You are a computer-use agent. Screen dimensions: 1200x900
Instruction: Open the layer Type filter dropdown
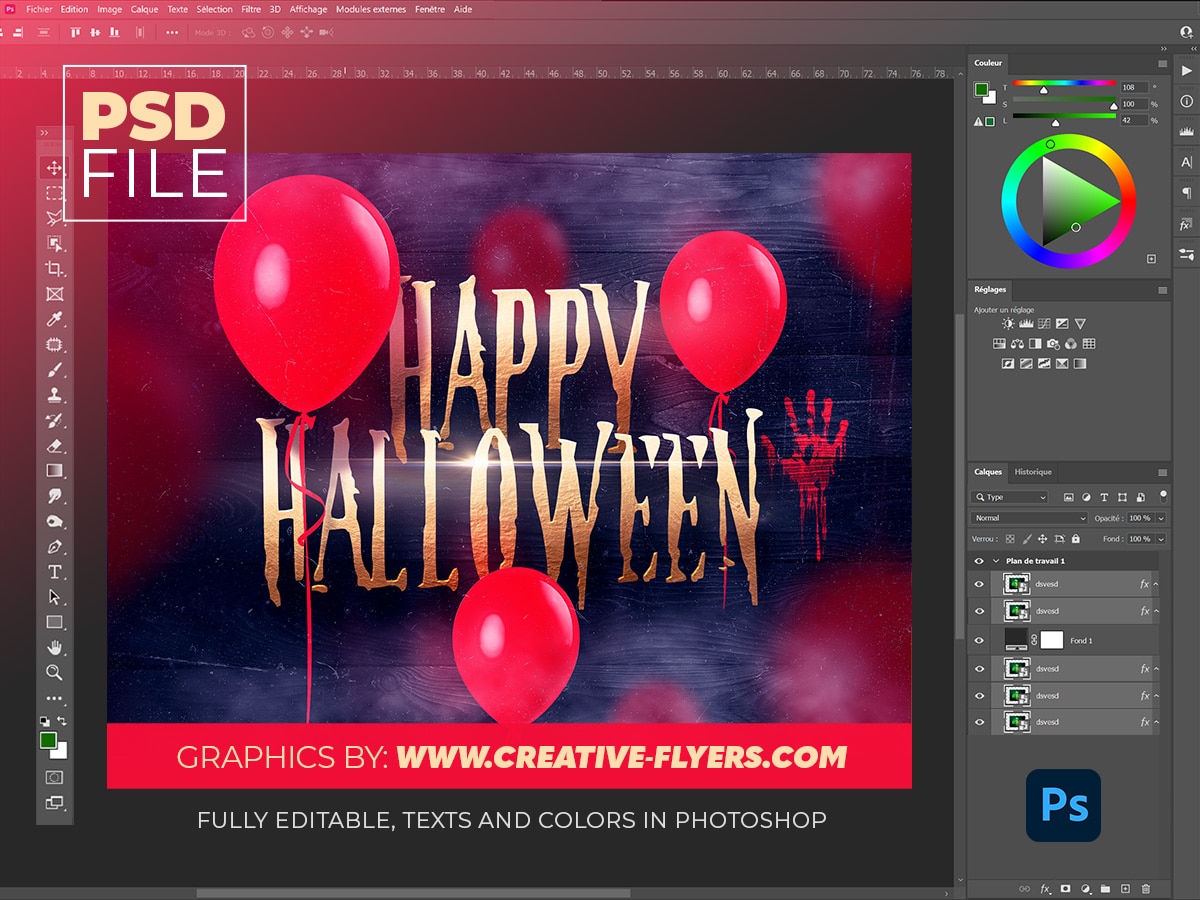point(1010,497)
